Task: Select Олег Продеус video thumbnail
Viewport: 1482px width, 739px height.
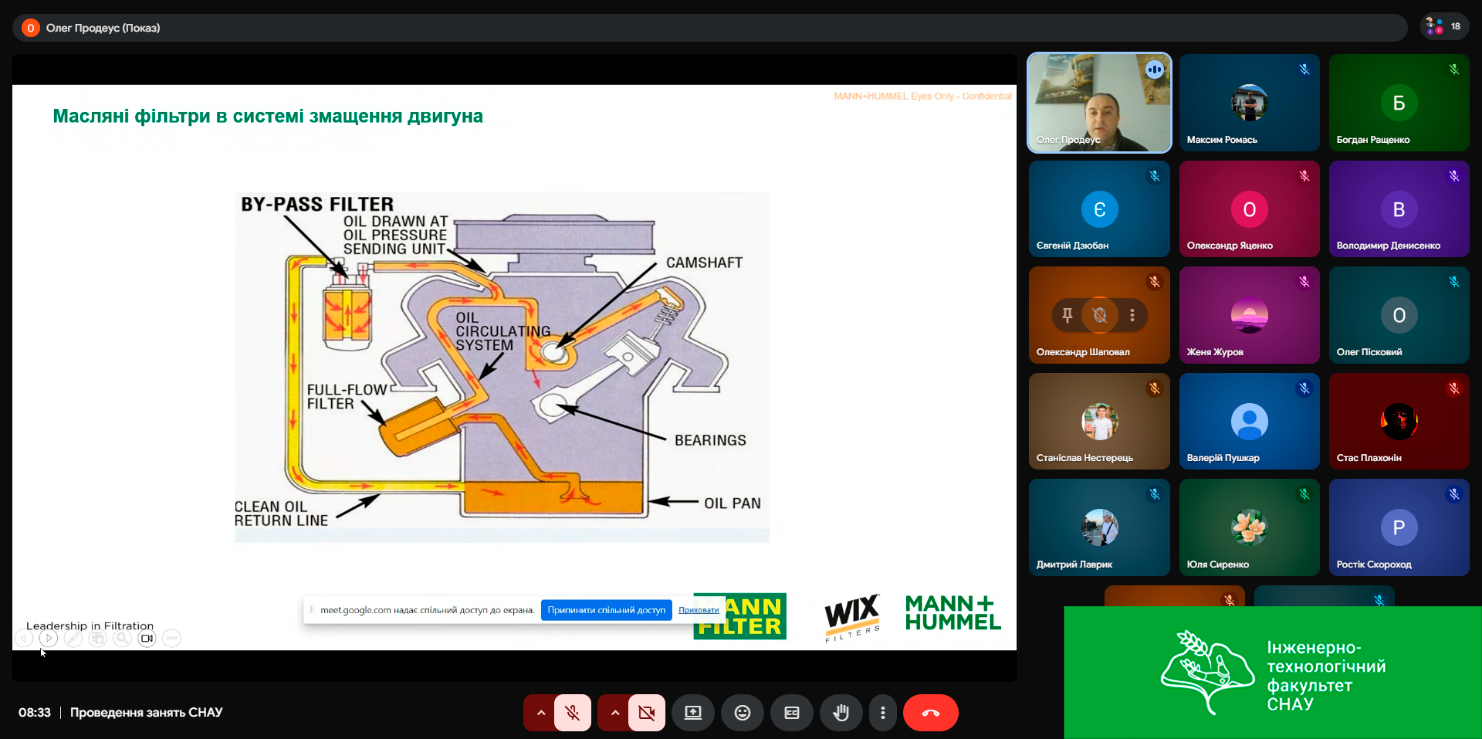Action: pyautogui.click(x=1099, y=103)
